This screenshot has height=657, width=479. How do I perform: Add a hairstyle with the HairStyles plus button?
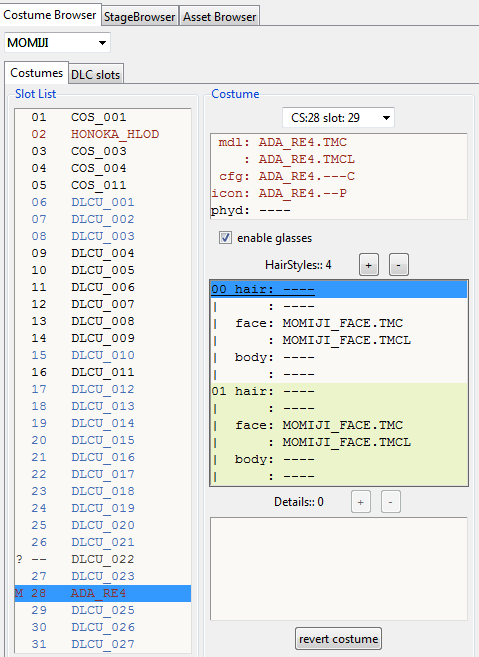point(369,265)
